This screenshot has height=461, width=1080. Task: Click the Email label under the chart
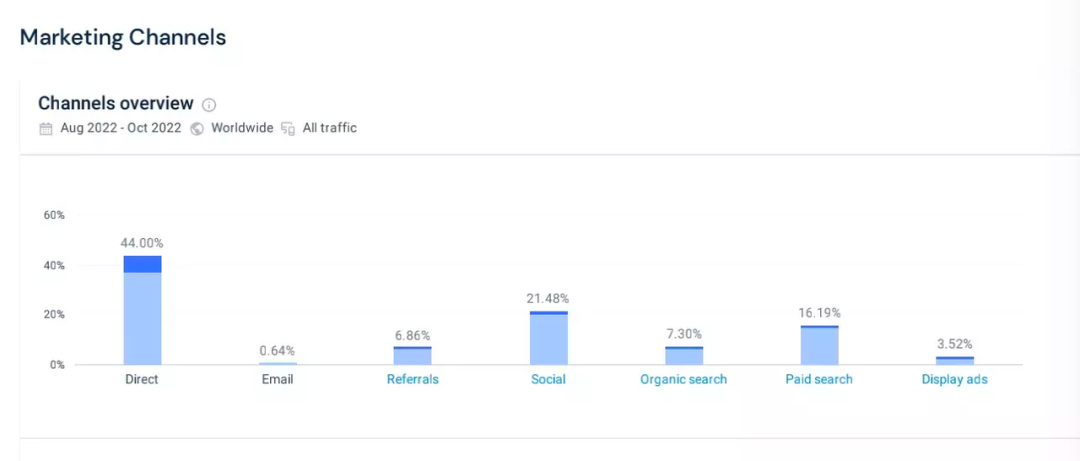277,379
